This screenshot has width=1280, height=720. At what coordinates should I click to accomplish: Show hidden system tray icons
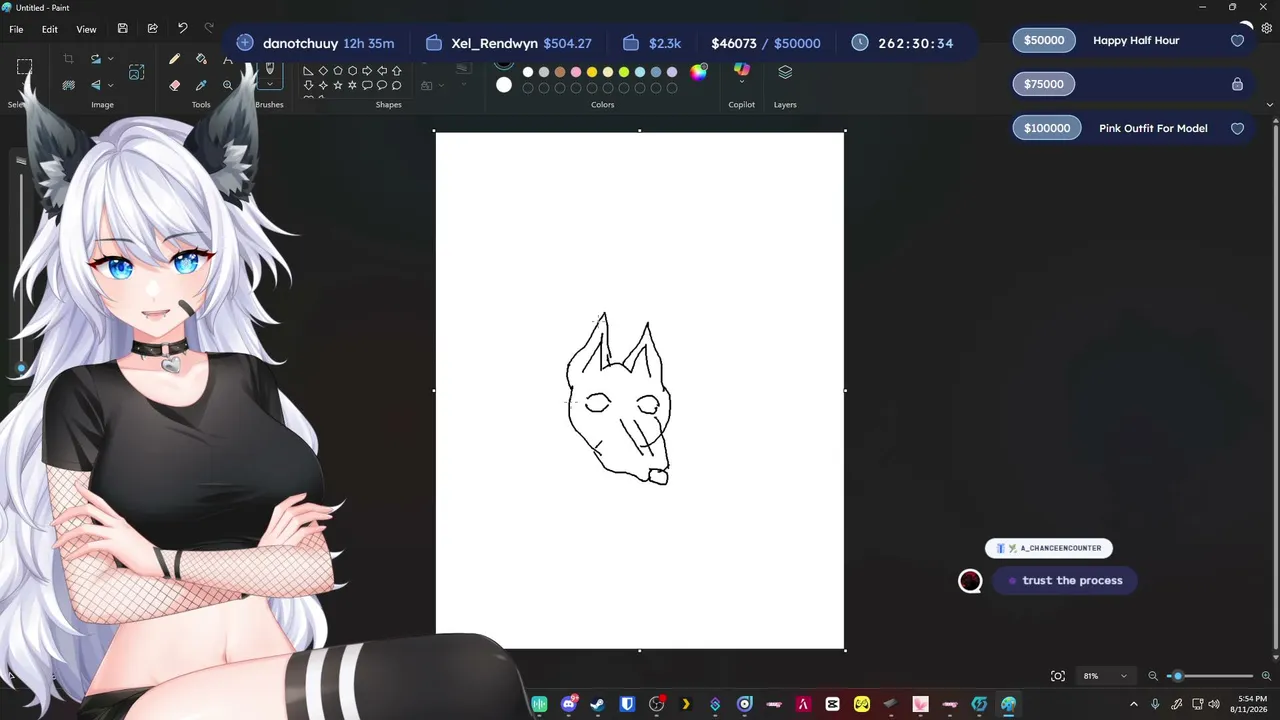[1133, 704]
